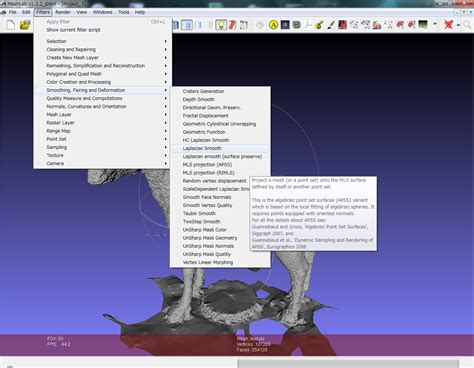Open the Help menu
Image resolution: width=474 pixels, height=368 pixels.
[140, 12]
